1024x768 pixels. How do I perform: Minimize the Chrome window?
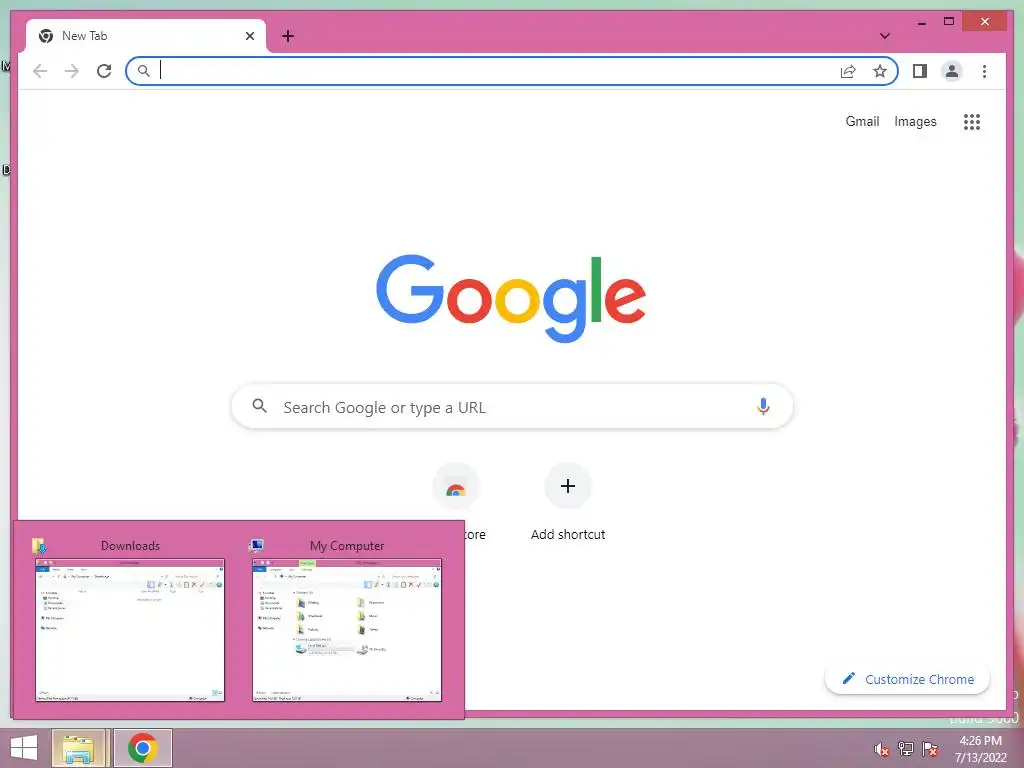[x=921, y=22]
